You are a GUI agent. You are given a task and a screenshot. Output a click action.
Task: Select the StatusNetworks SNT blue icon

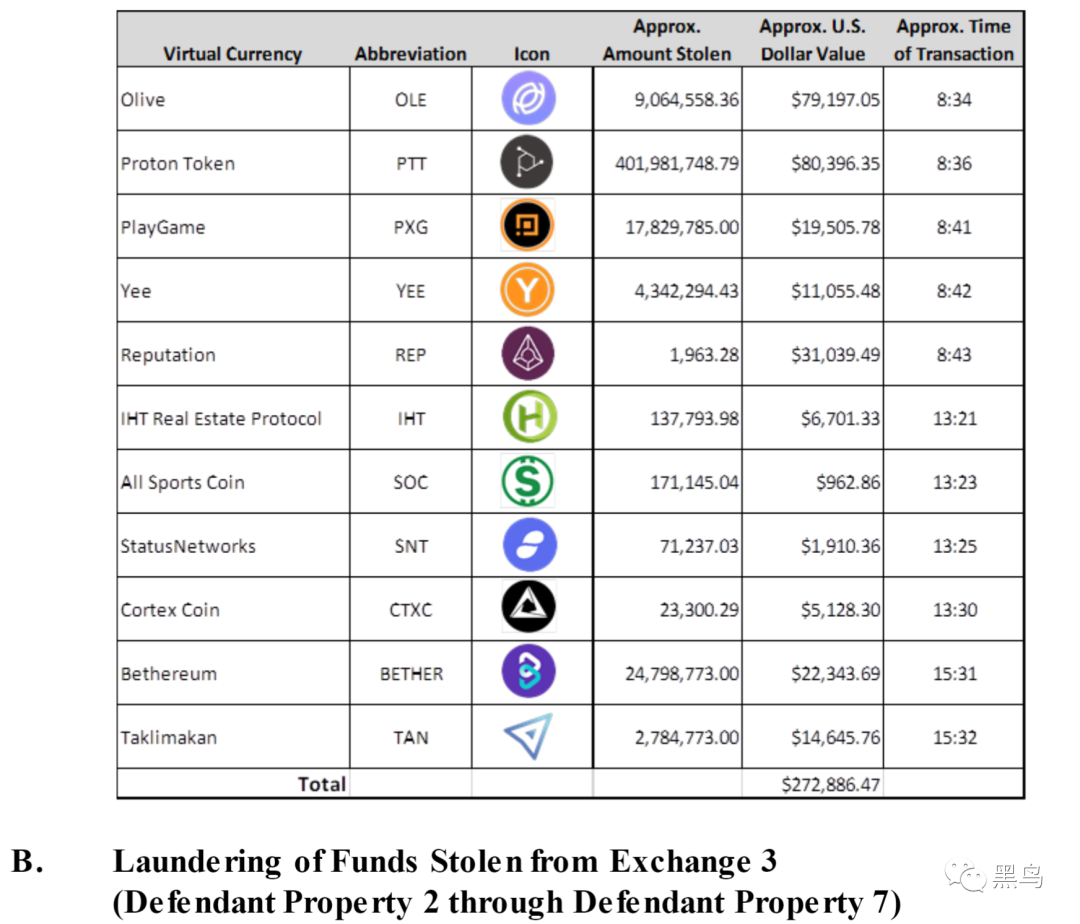530,545
